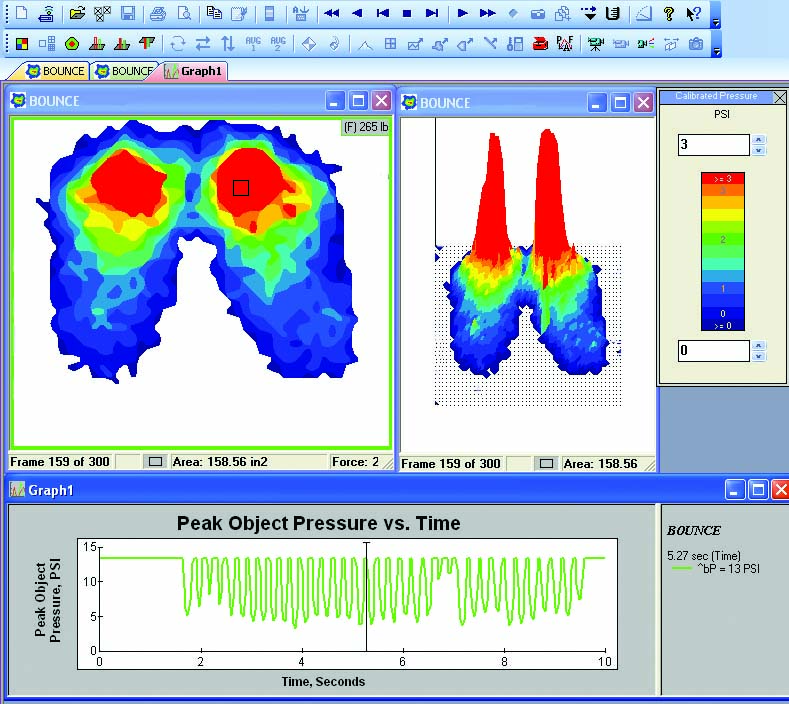Stop the movie playback
This screenshot has height=704, width=789.
[x=407, y=14]
